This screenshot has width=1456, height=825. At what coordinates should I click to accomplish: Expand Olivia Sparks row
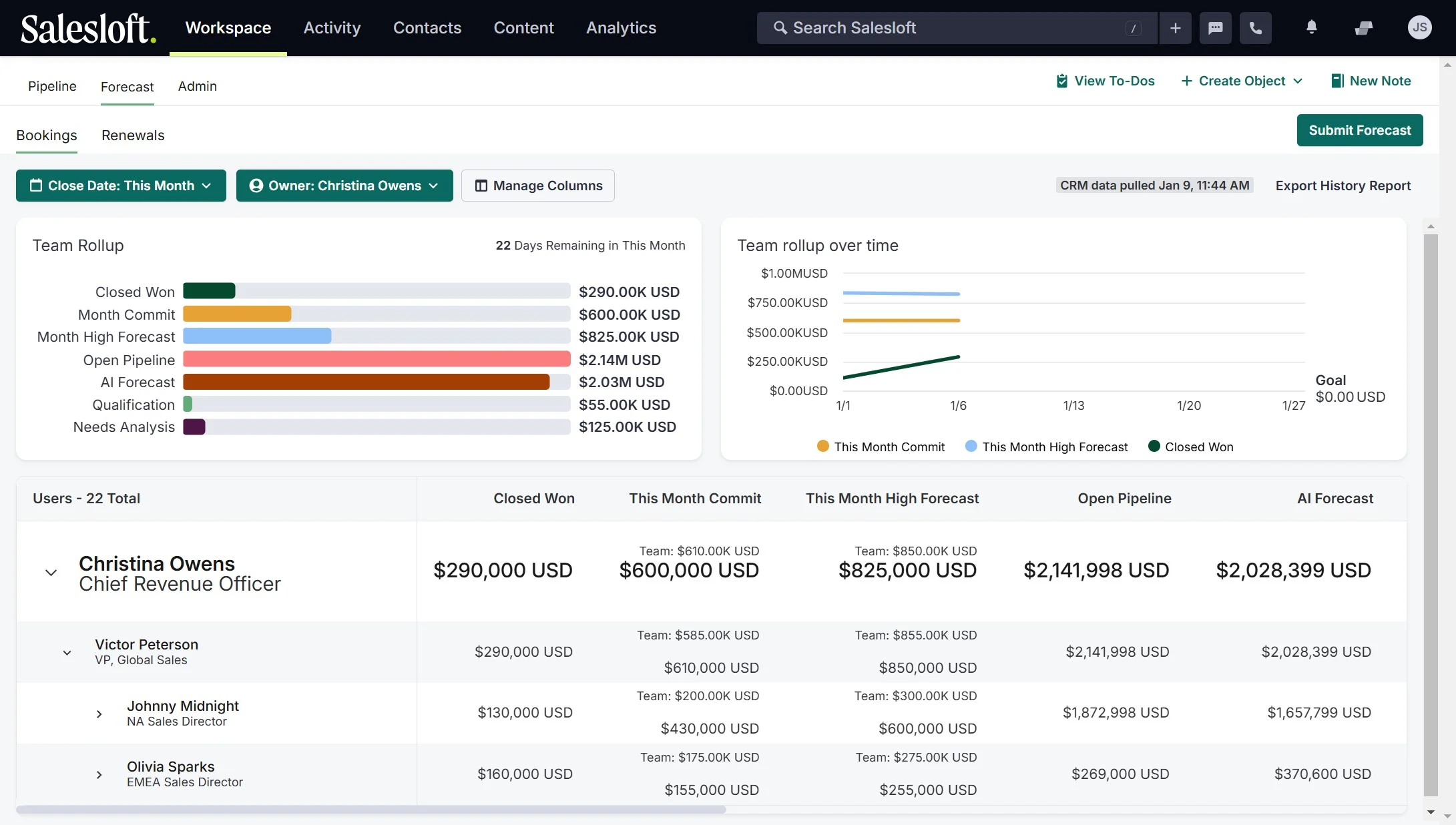click(99, 775)
